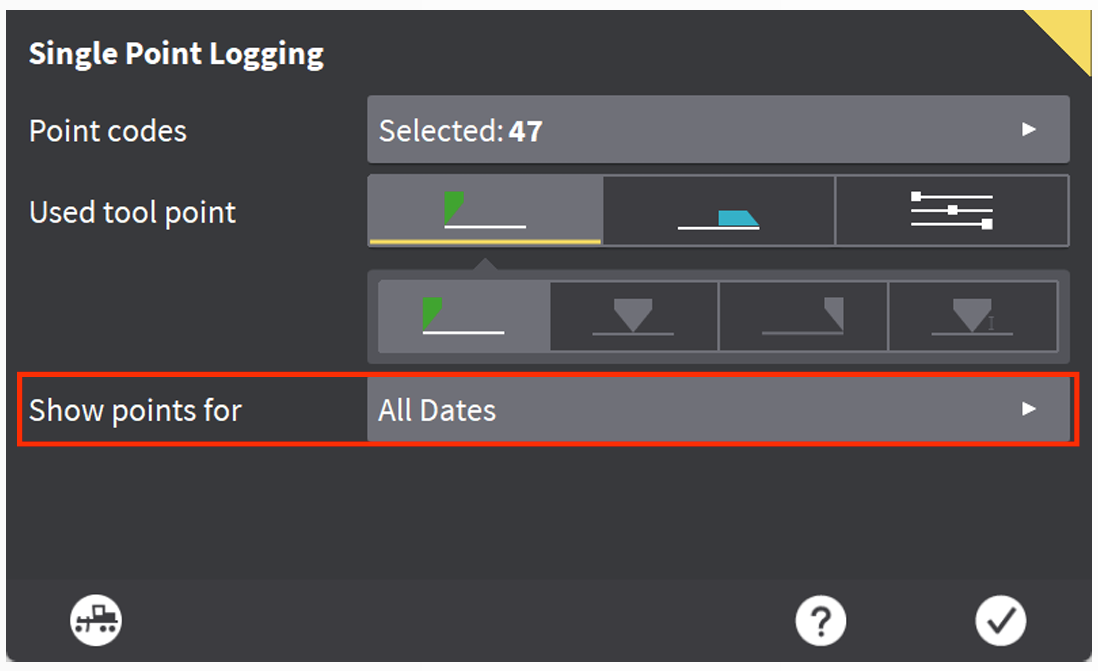Click the arrow on the Point codes field

click(1028, 130)
